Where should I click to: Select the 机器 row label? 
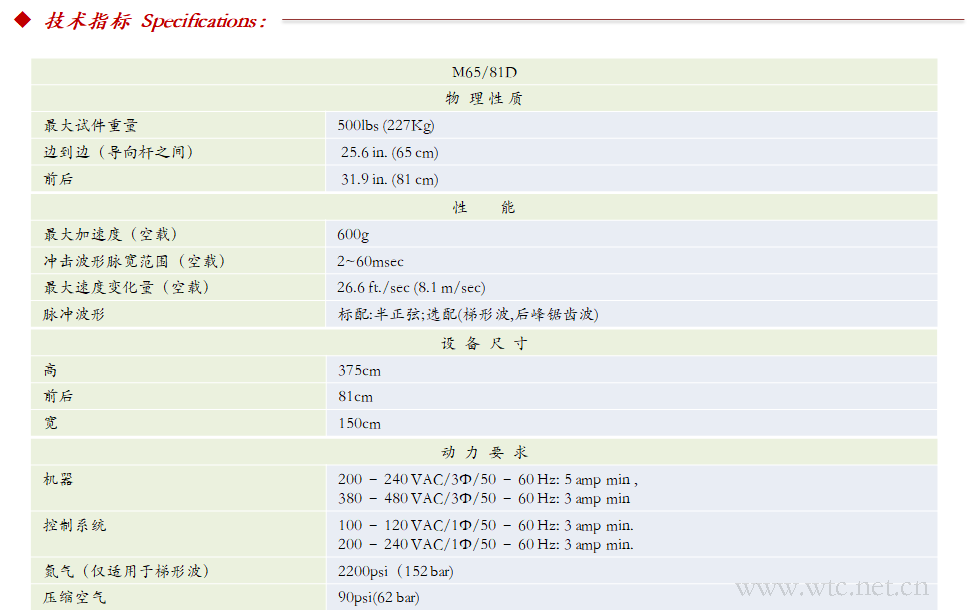coord(58,479)
